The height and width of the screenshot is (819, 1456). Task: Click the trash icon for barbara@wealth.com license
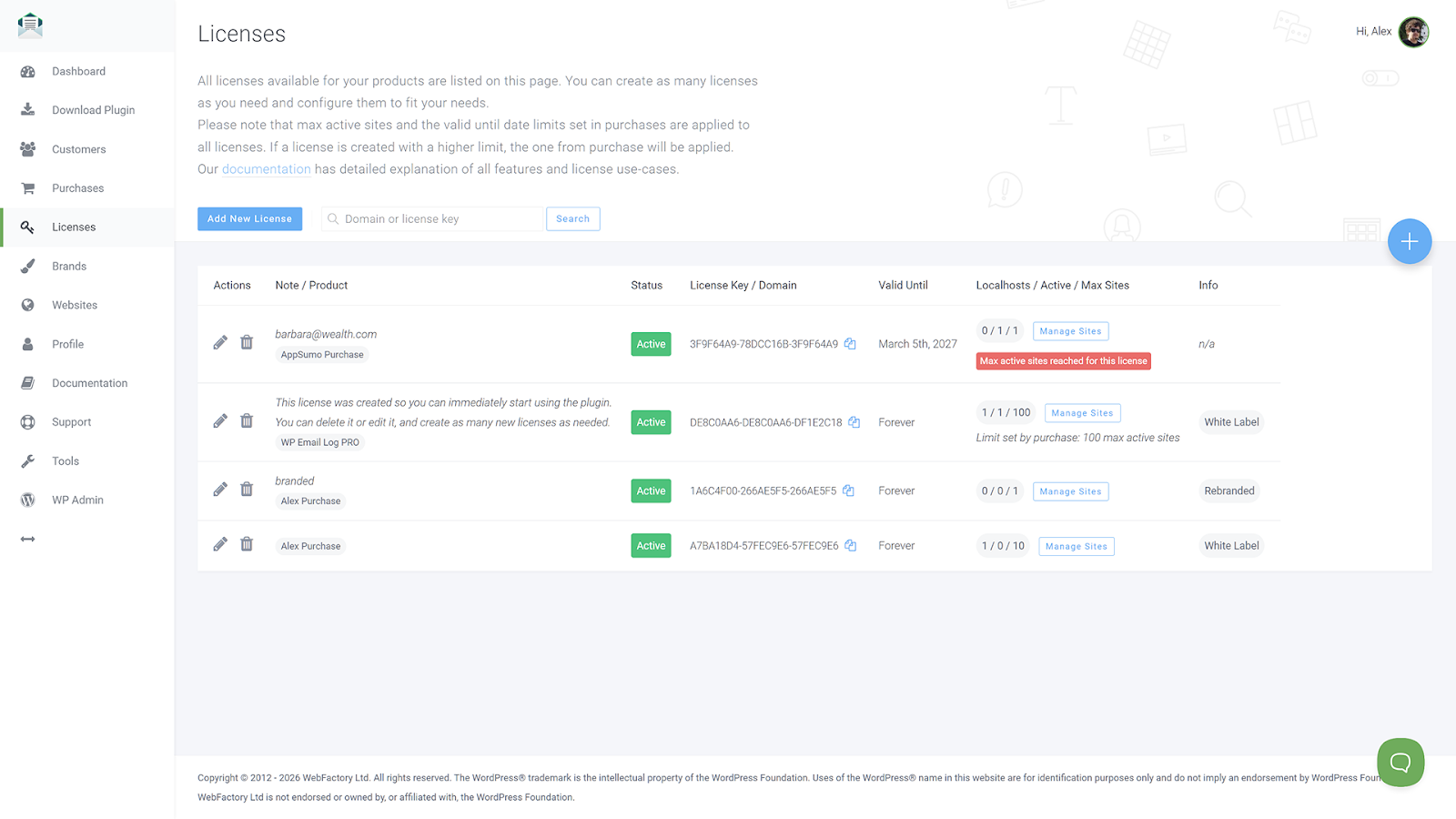pyautogui.click(x=246, y=342)
